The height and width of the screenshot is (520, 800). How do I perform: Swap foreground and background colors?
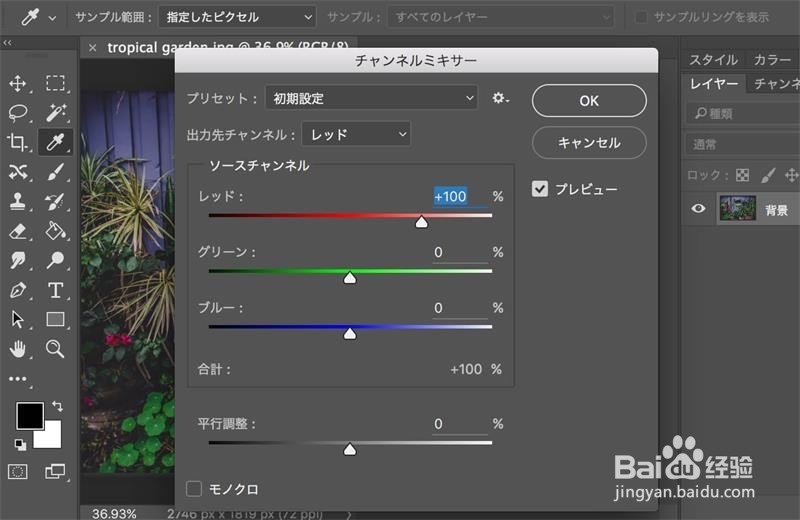(x=57, y=407)
